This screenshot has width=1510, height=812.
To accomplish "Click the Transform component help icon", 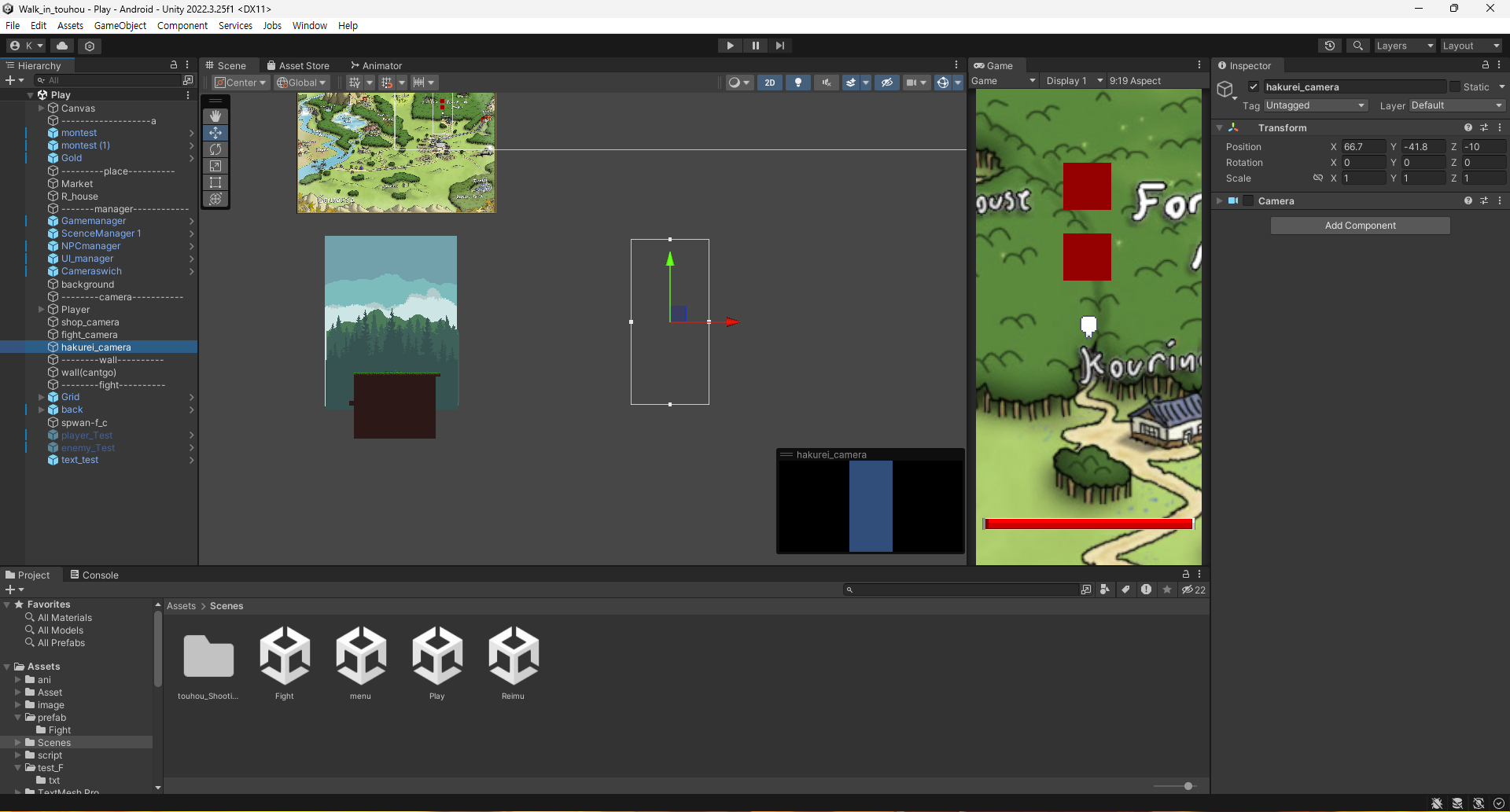I will (x=1468, y=127).
